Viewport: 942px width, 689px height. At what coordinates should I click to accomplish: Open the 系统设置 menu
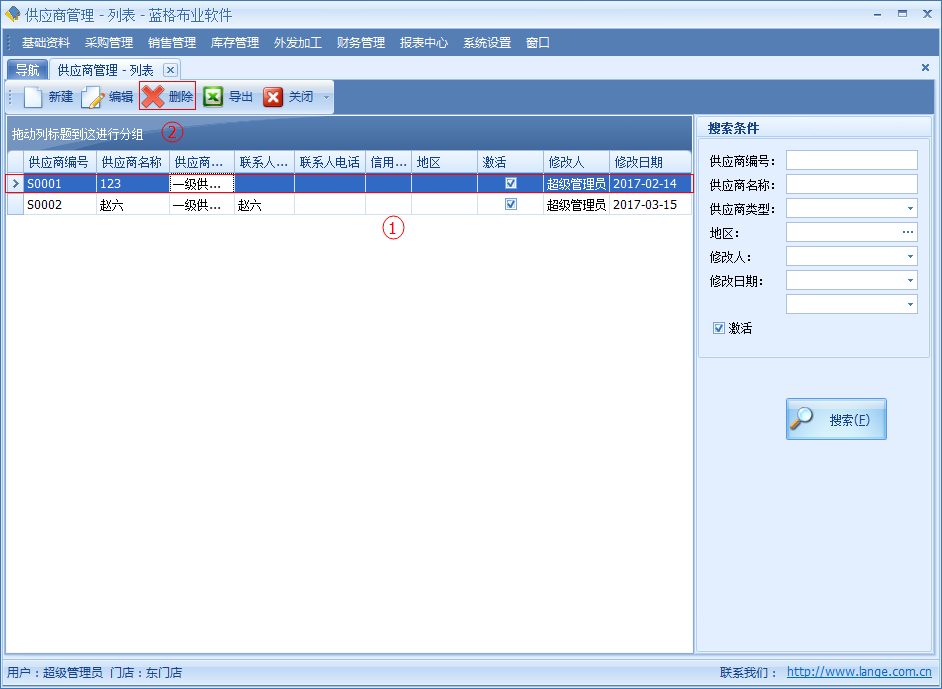click(x=487, y=43)
